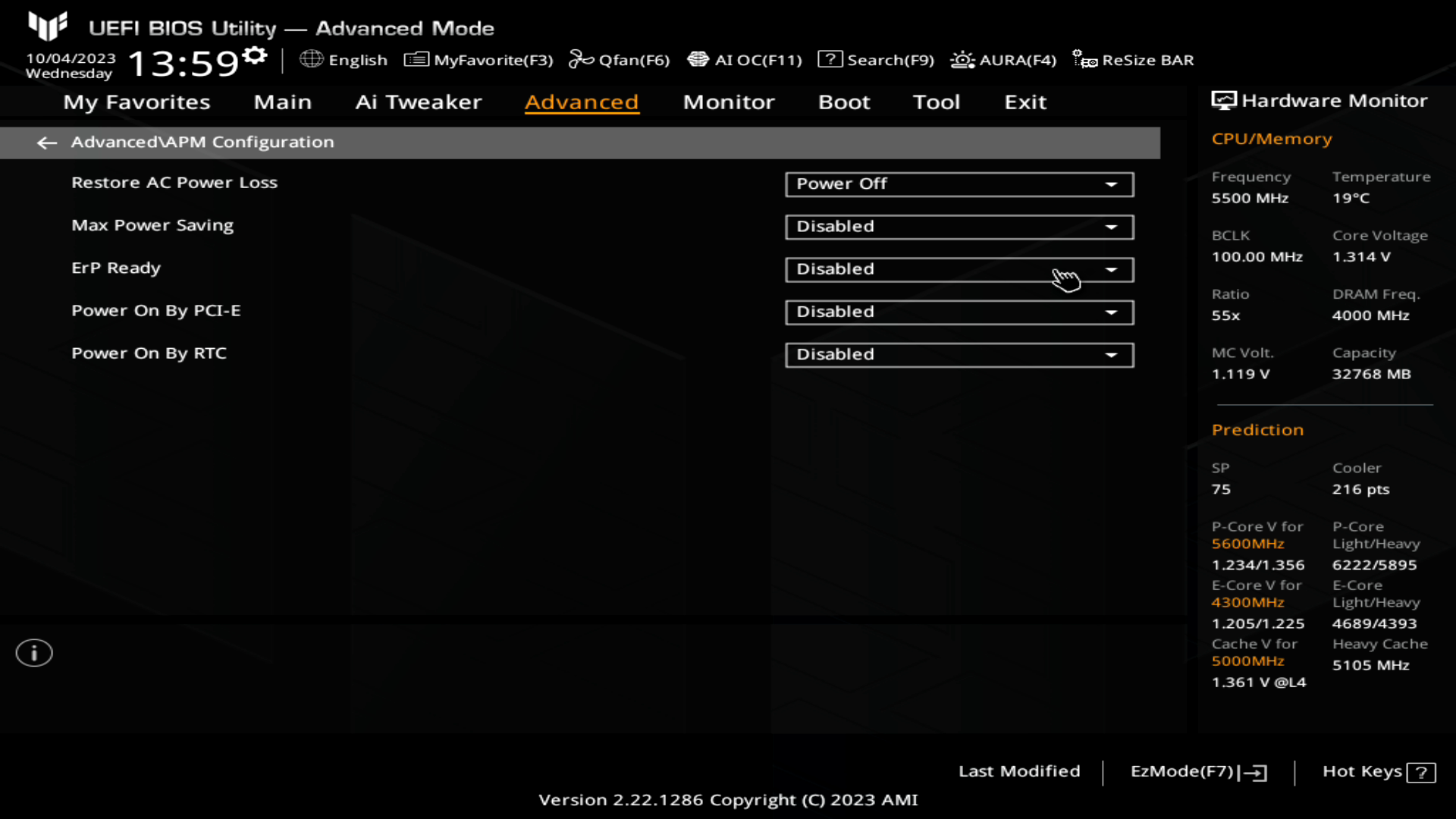The height and width of the screenshot is (819, 1456).
Task: Click information icon at bottom left
Action: (33, 652)
